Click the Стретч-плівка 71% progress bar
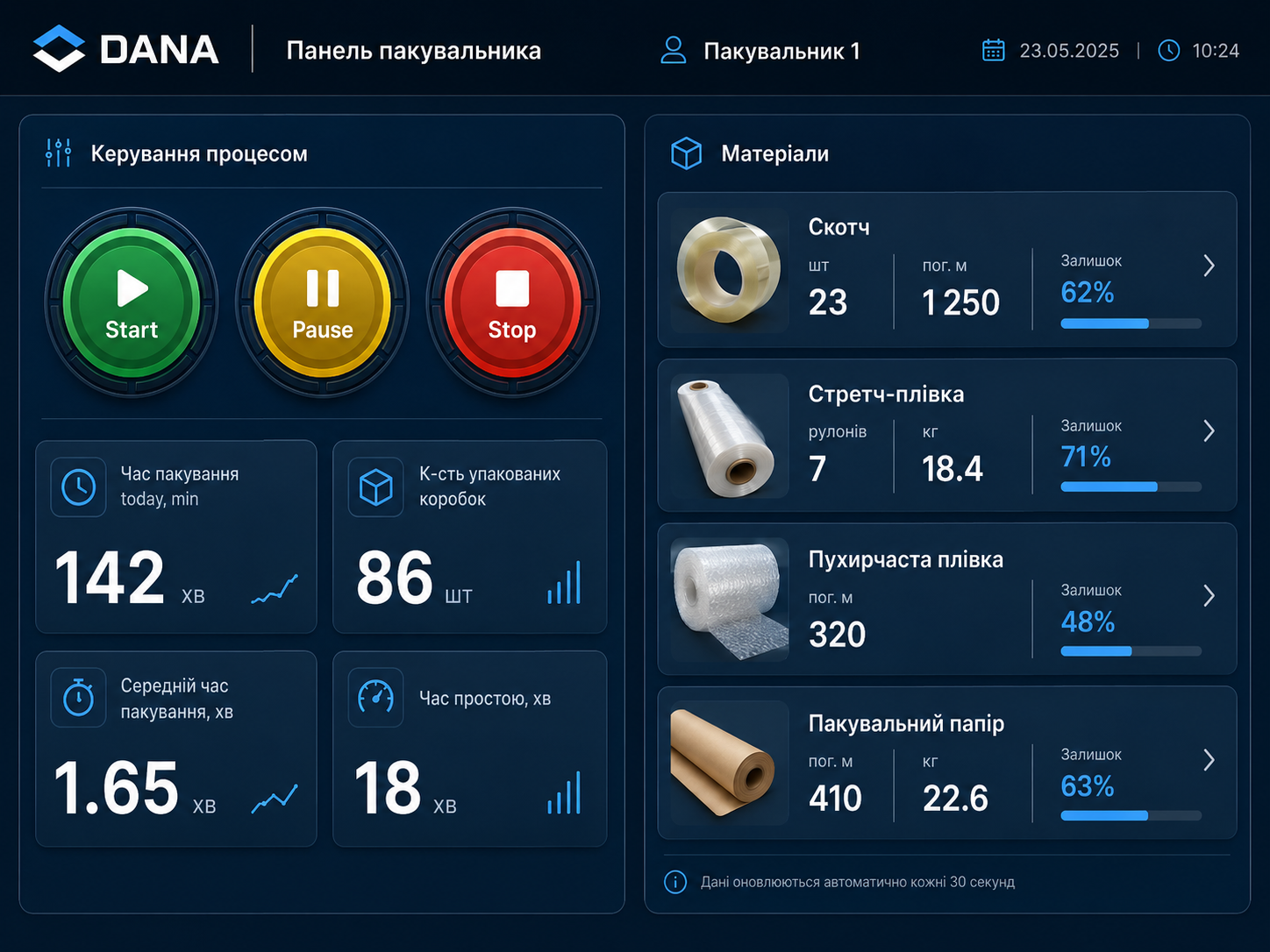The image size is (1270, 952). pyautogui.click(x=1131, y=487)
